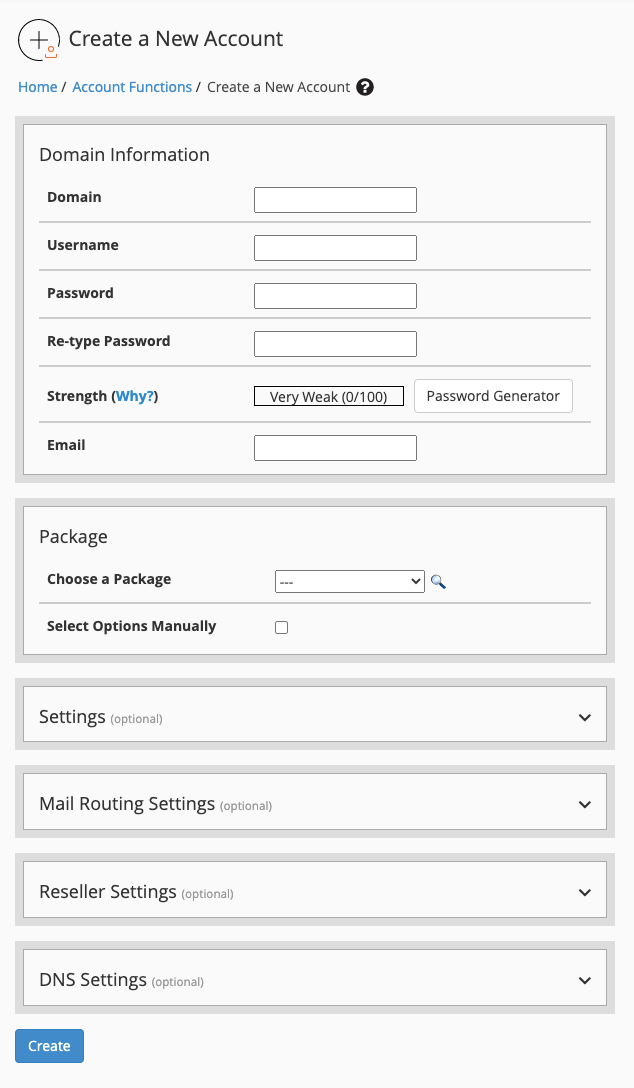Open Account Functions breadcrumb link
Screen dimensions: 634x1088
[x=132, y=87]
